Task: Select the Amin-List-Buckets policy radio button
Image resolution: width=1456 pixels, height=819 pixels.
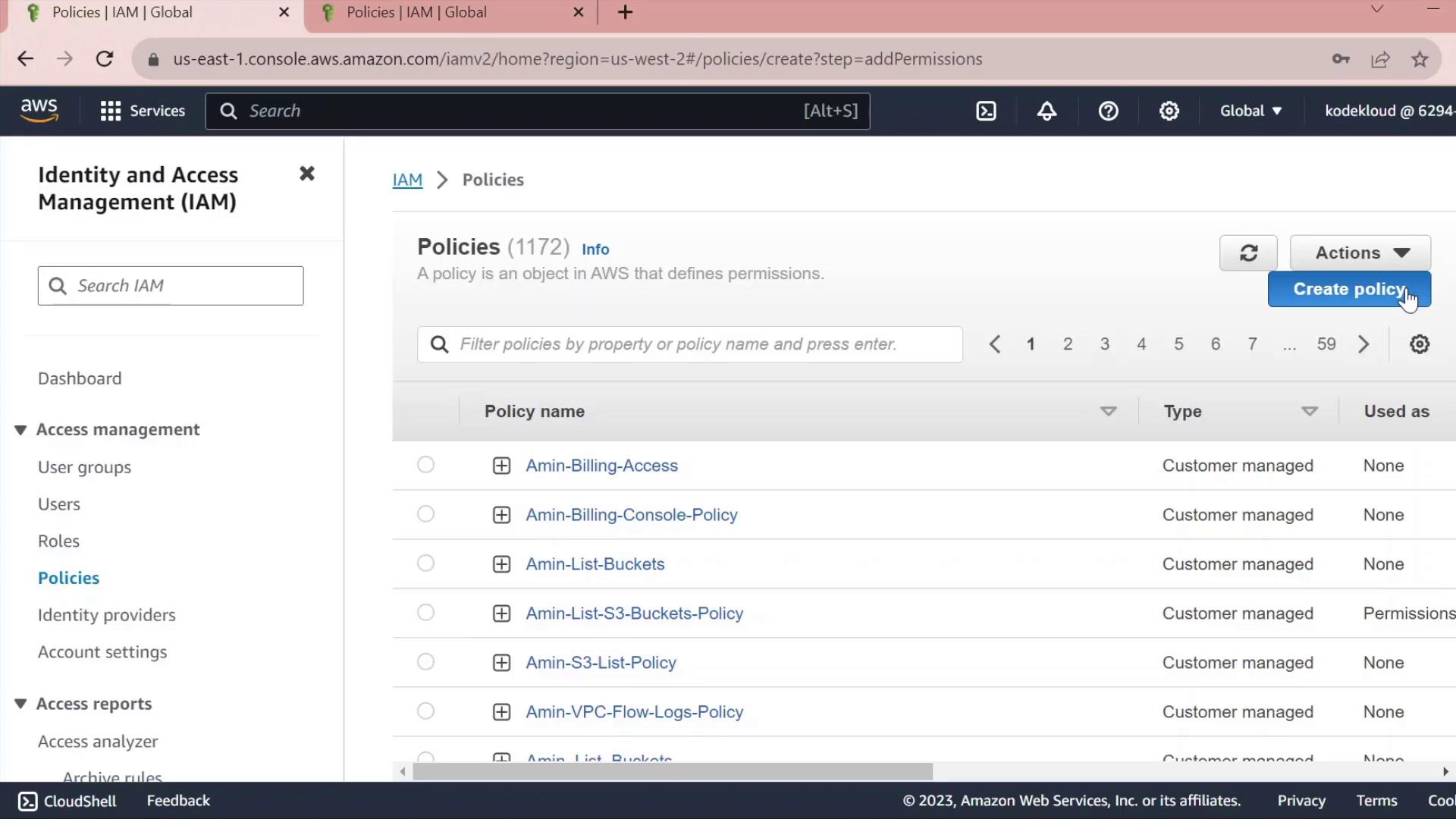Action: tap(425, 563)
